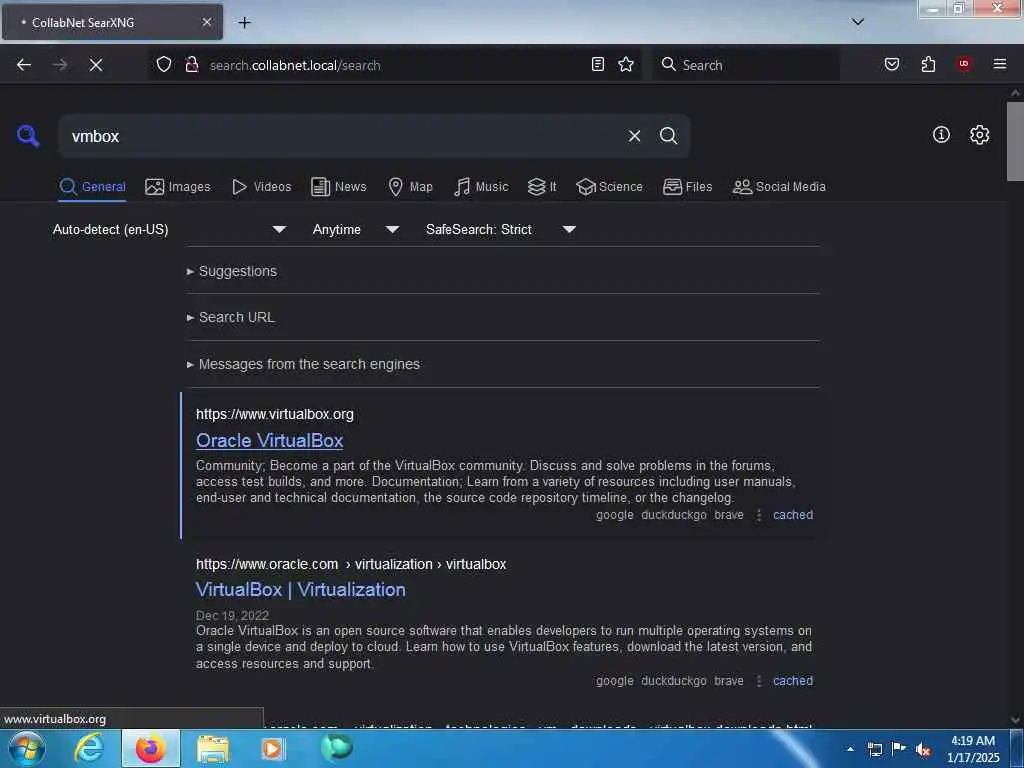Toggle reader view icon
The width and height of the screenshot is (1024, 768).
point(598,64)
